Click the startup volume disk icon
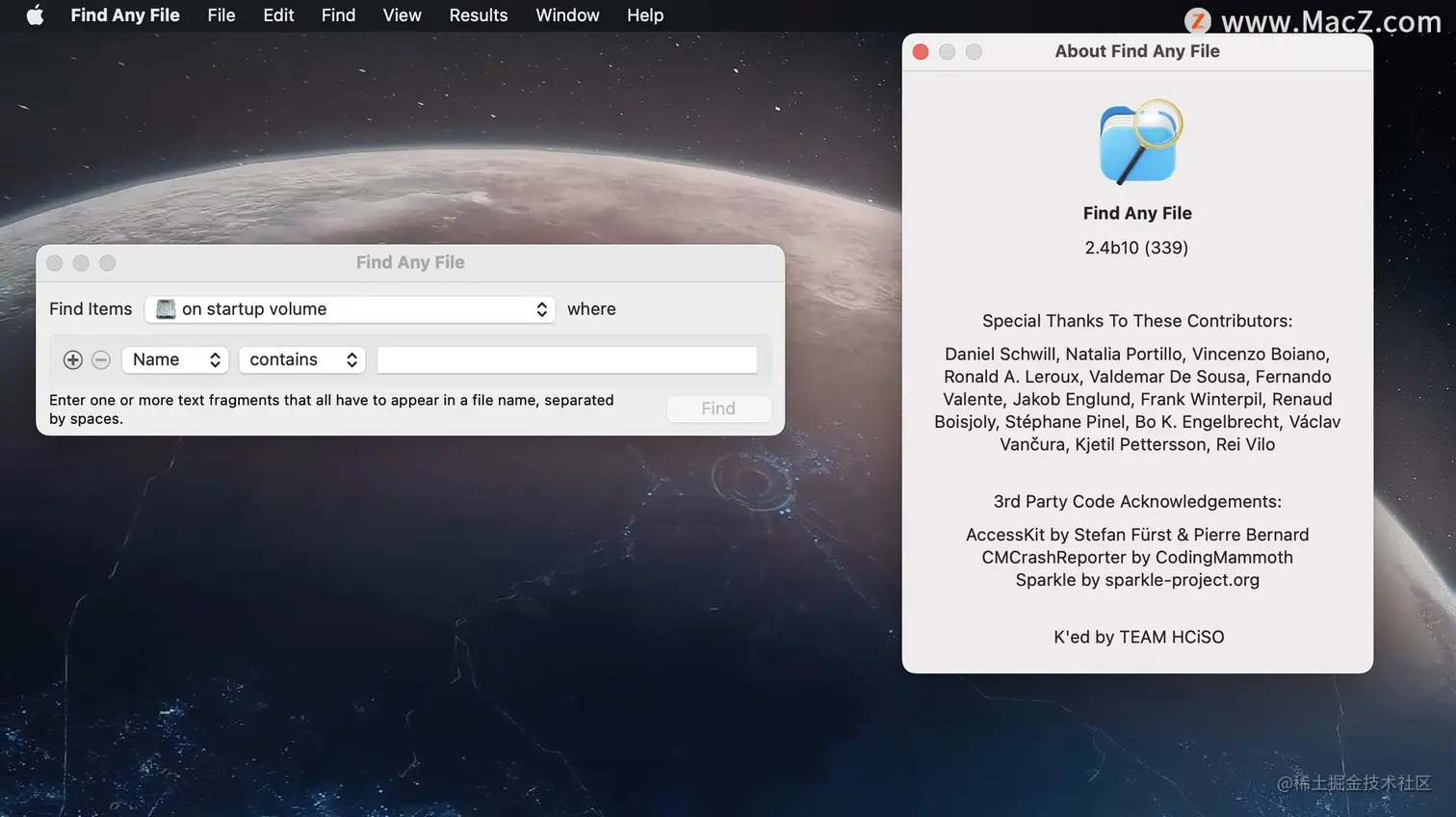 tap(166, 309)
